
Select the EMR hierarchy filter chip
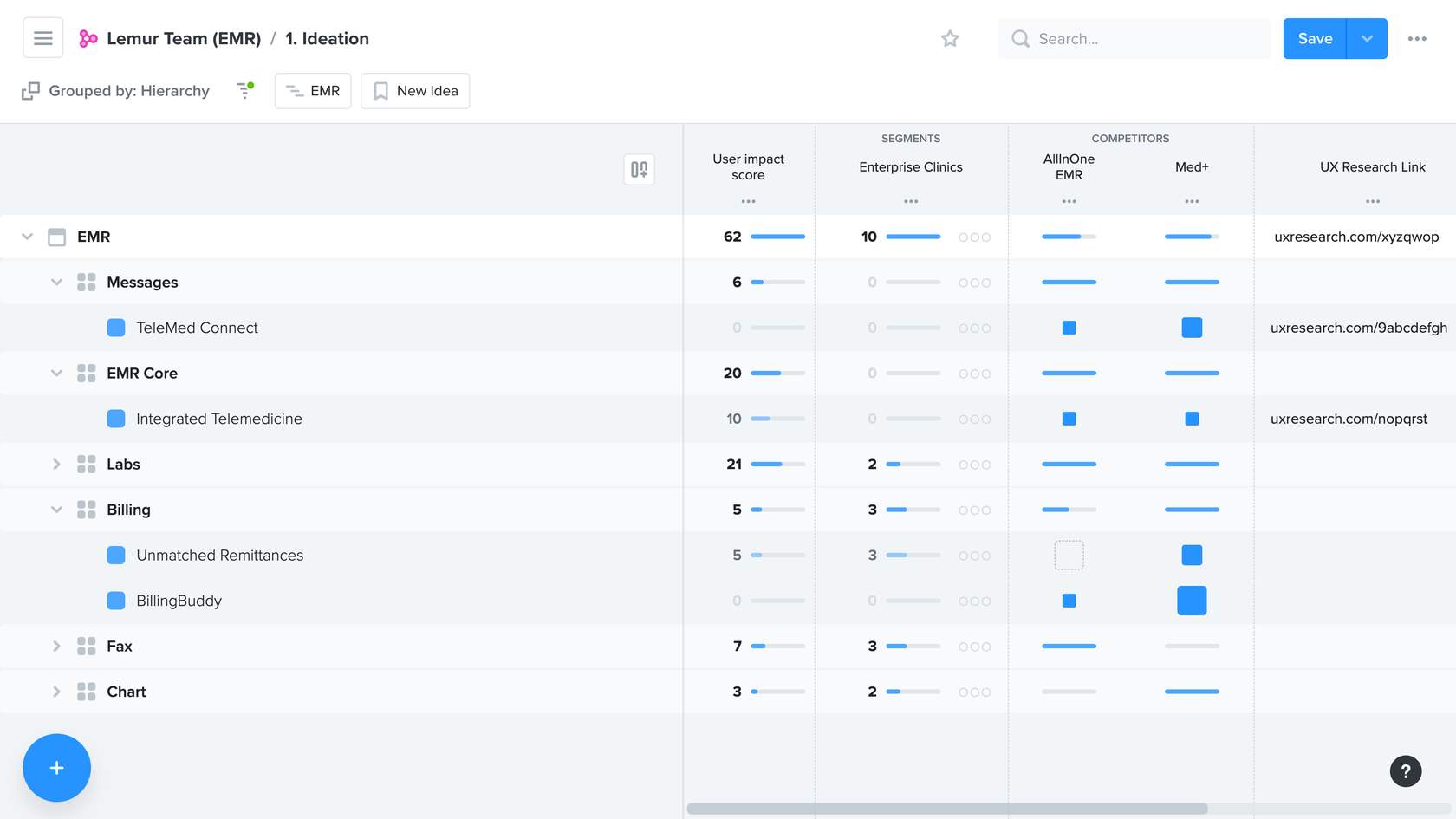313,91
